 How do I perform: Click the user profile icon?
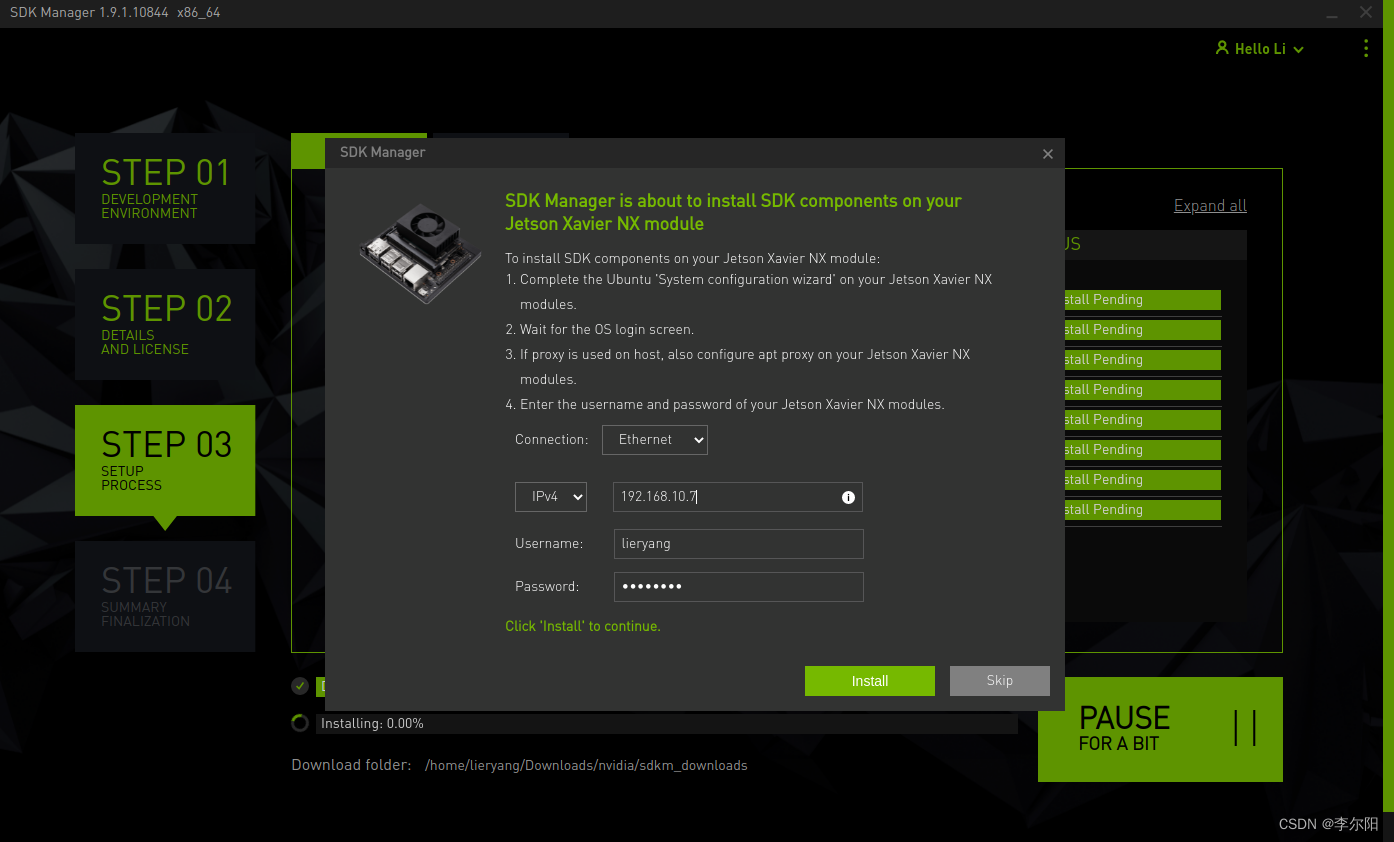pyautogui.click(x=1222, y=48)
